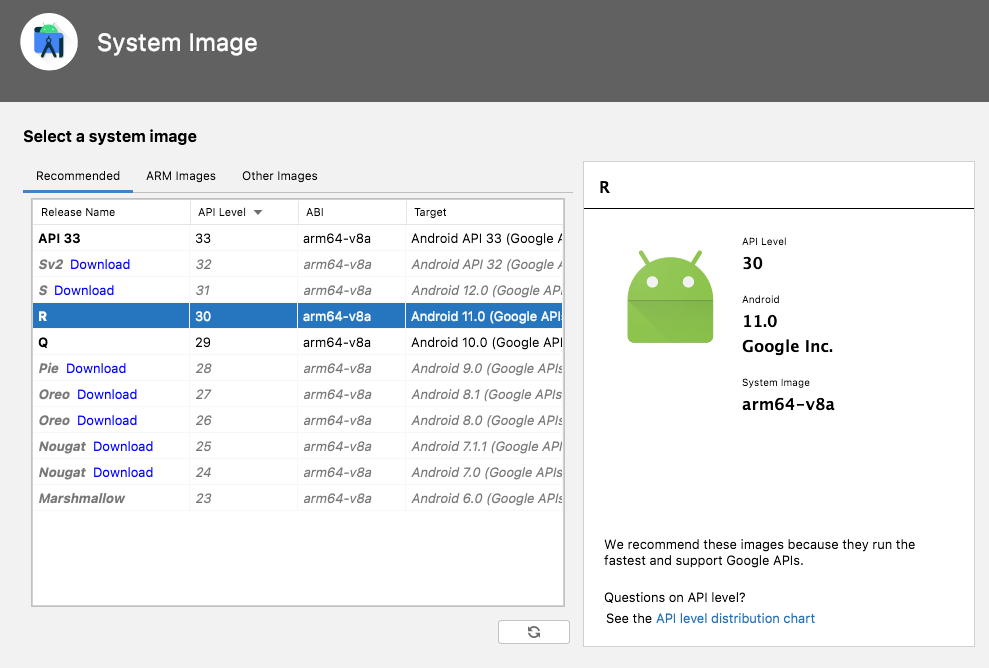The width and height of the screenshot is (989, 668).
Task: Sort by Target column header
Action: (x=484, y=212)
